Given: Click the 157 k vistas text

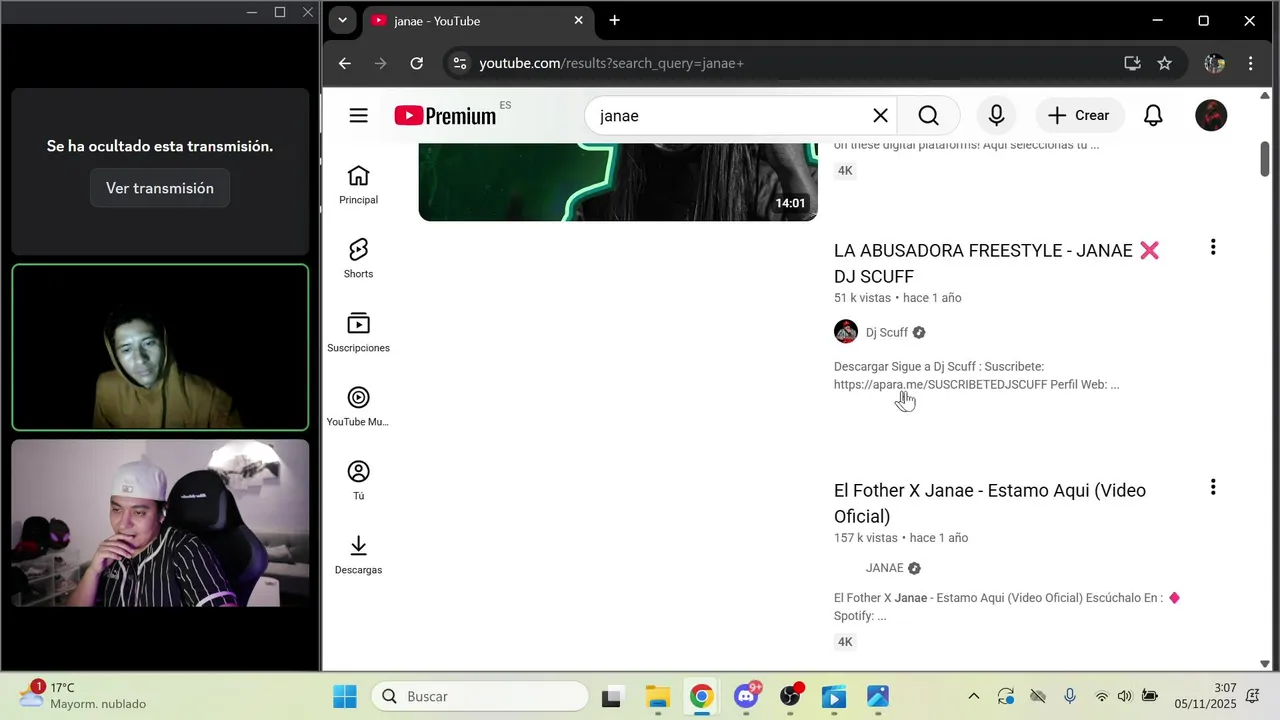Looking at the screenshot, I should tap(866, 538).
